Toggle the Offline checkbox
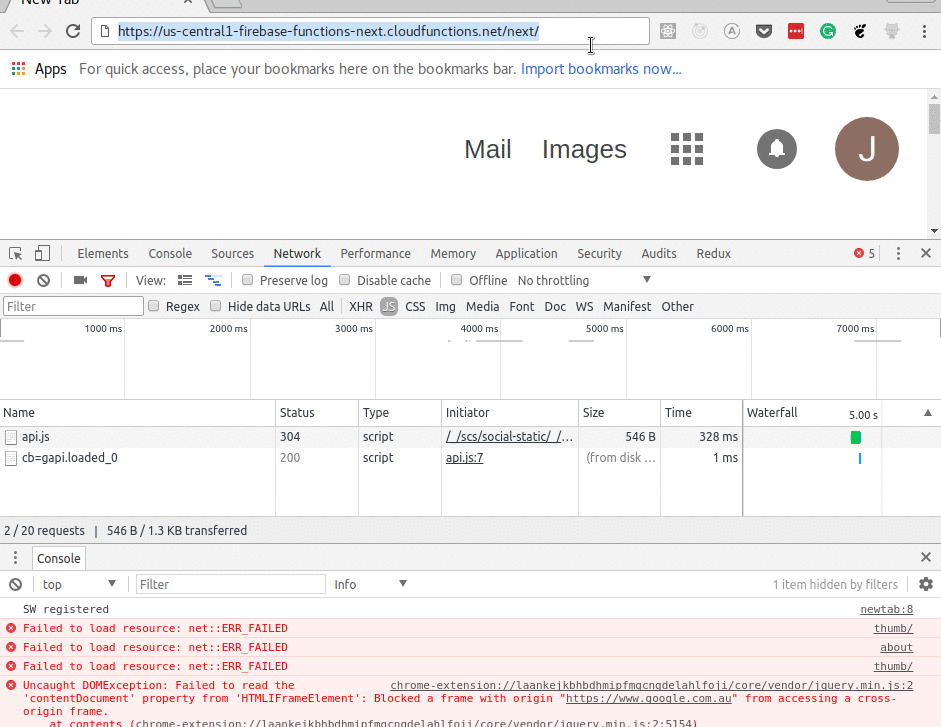 click(x=457, y=280)
